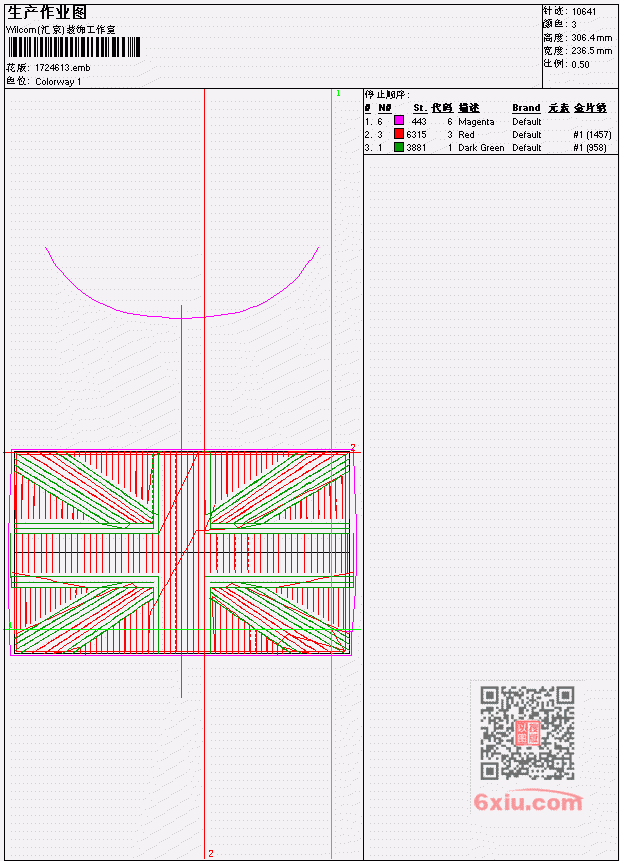Click the 'St.' column header
The image size is (620, 861).
click(x=420, y=108)
